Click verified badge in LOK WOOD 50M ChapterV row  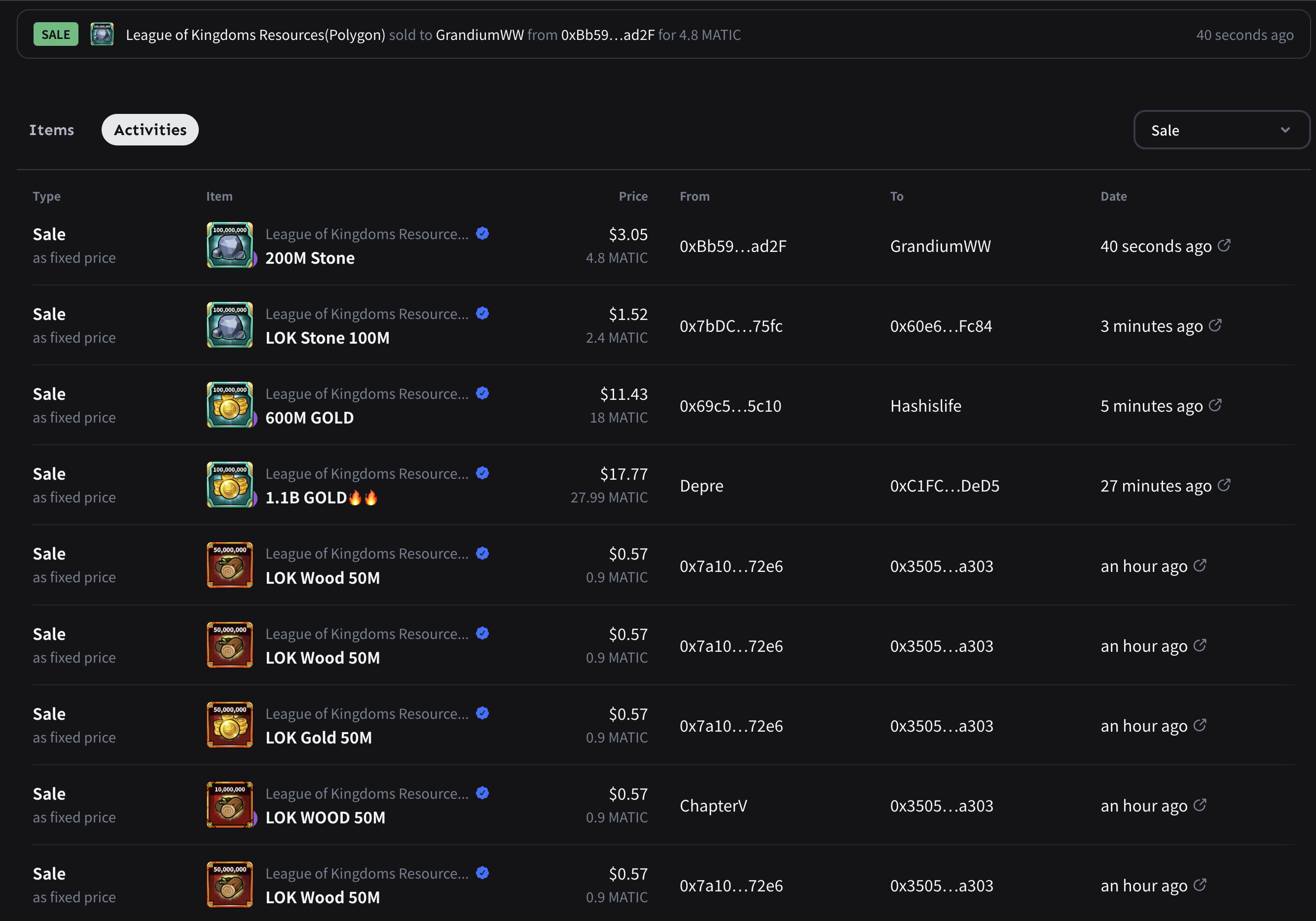pyautogui.click(x=482, y=793)
